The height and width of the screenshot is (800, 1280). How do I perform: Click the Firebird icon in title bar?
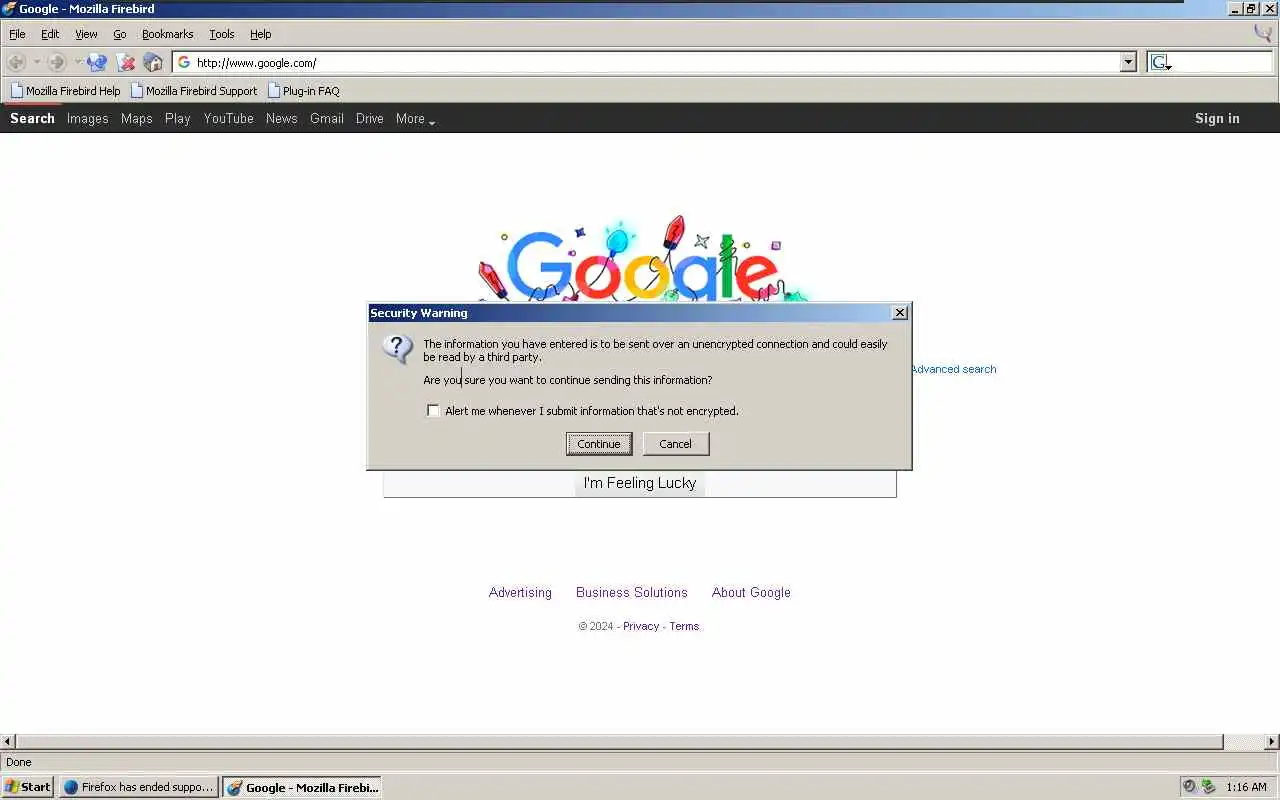(x=9, y=8)
